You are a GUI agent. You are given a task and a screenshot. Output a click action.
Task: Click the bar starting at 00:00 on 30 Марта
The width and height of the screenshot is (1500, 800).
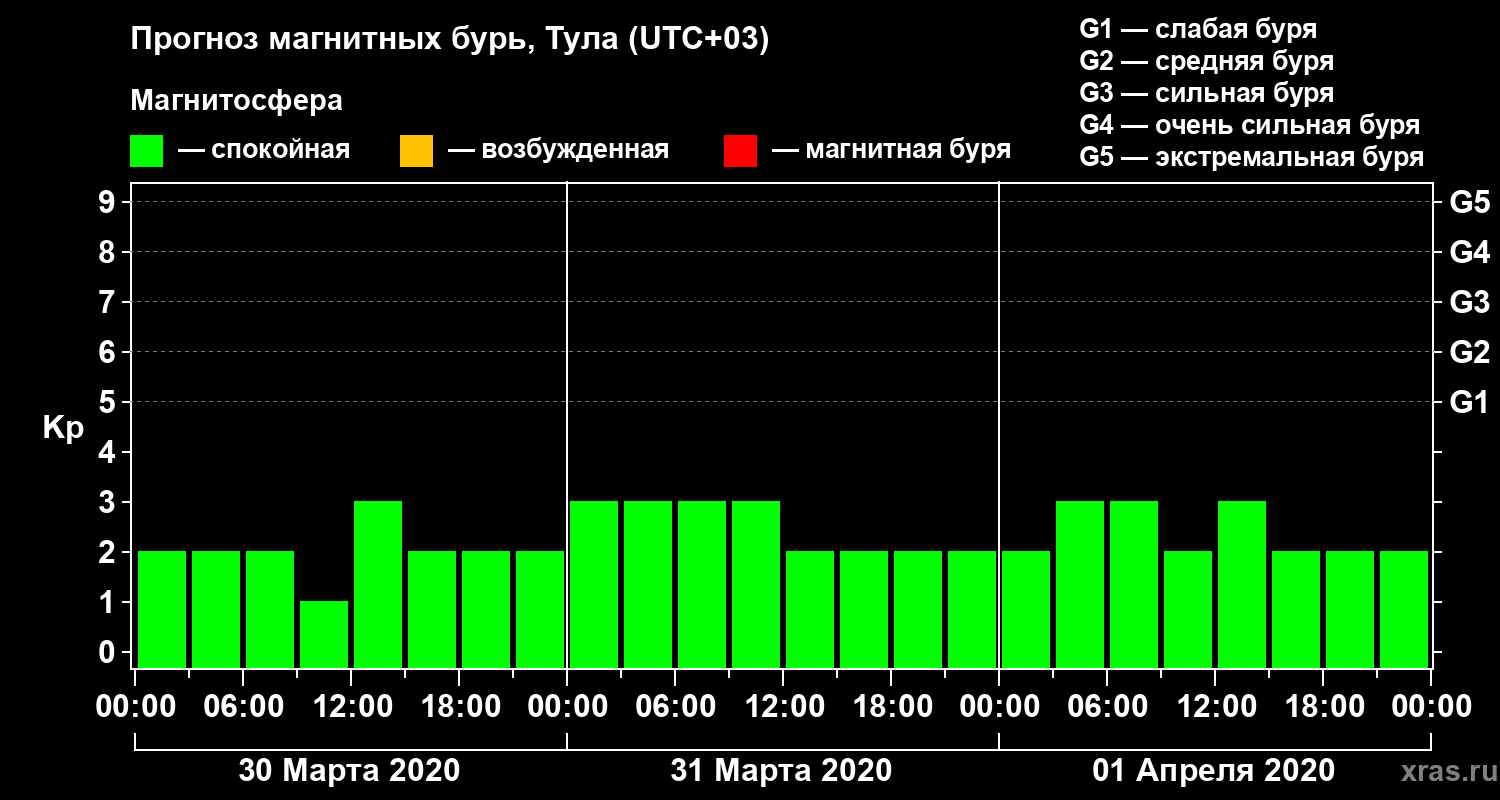coord(162,609)
